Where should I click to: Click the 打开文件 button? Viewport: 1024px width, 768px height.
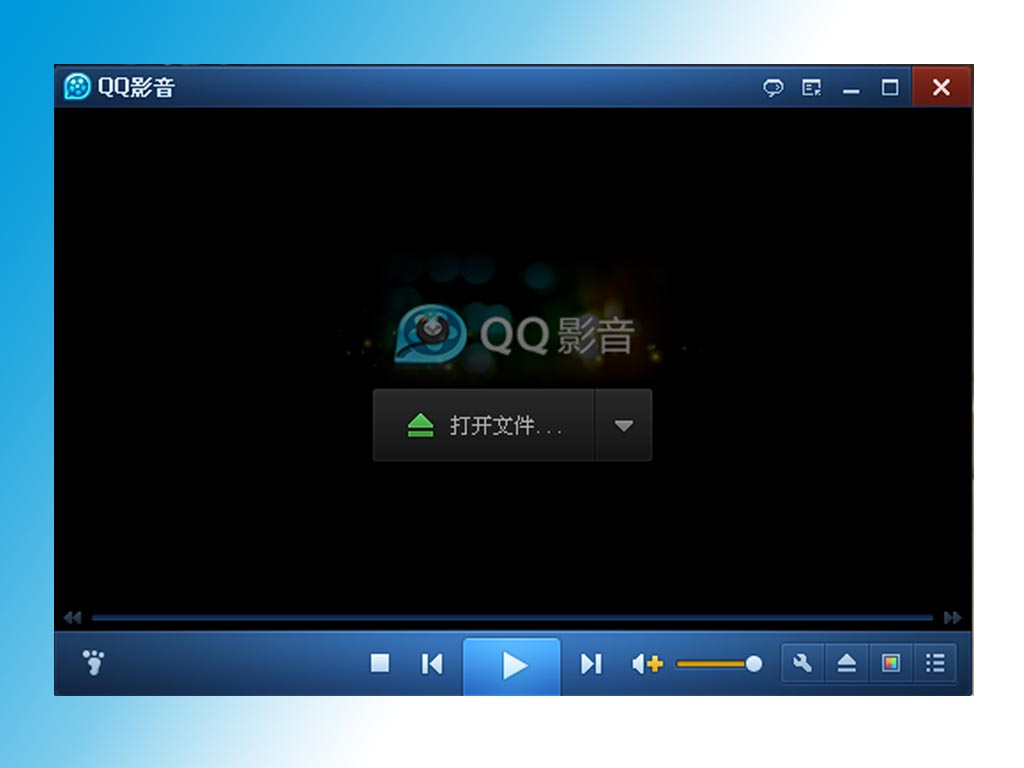[x=484, y=425]
